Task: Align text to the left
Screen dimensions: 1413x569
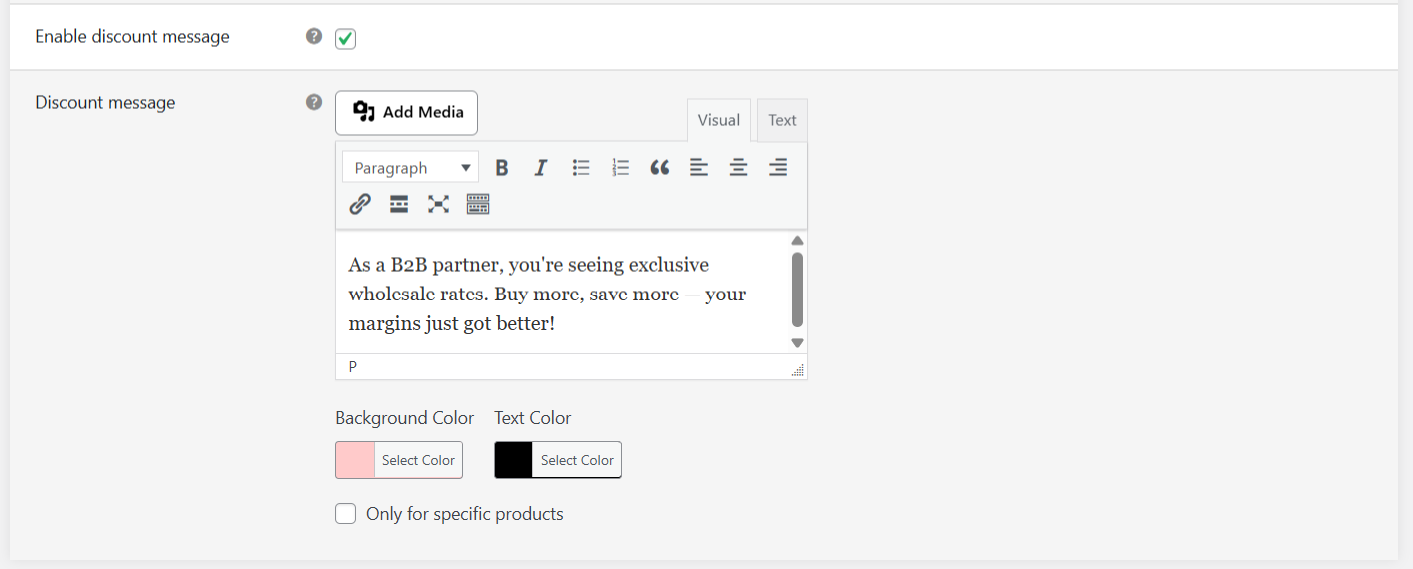Action: coord(699,168)
